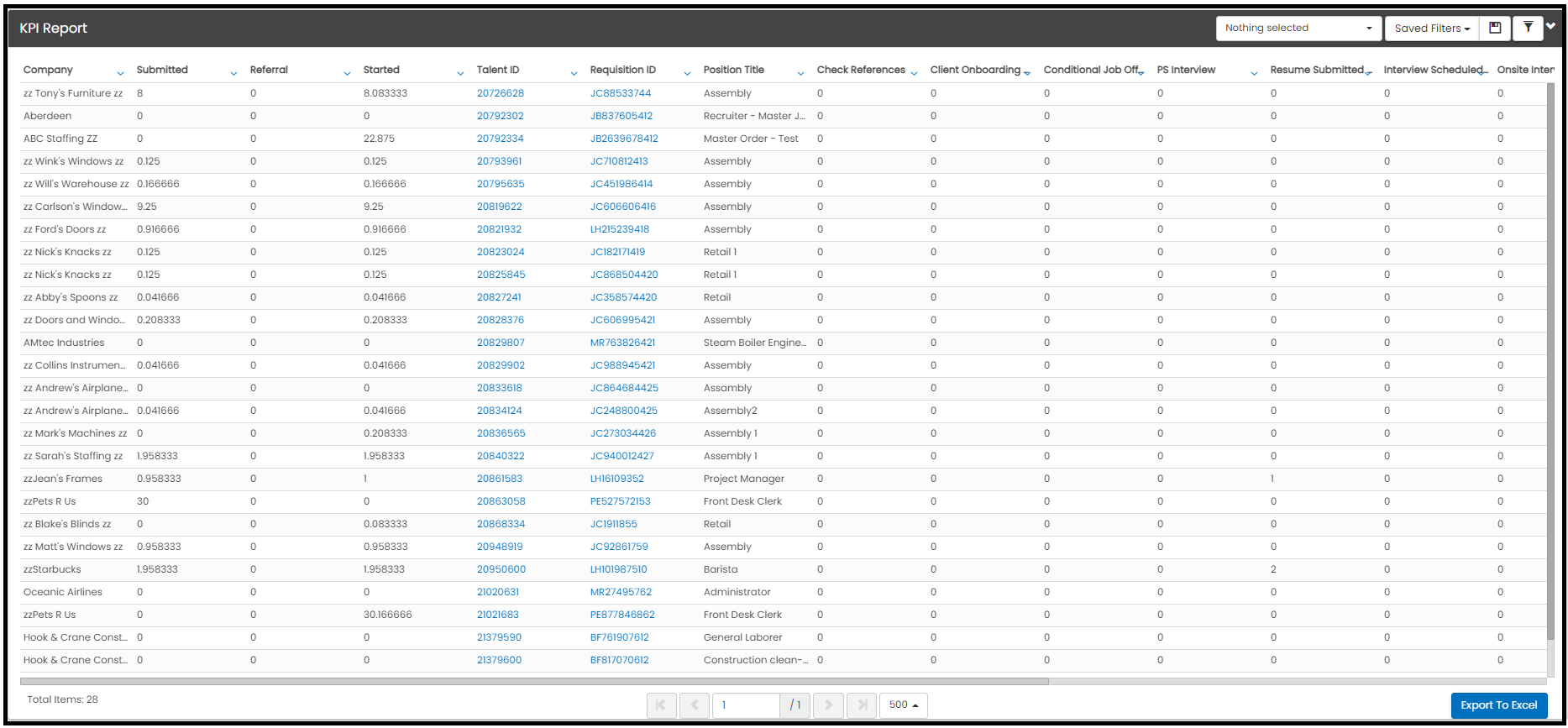The image size is (1568, 728).
Task: Sort by the Company column header
Action: (x=48, y=70)
